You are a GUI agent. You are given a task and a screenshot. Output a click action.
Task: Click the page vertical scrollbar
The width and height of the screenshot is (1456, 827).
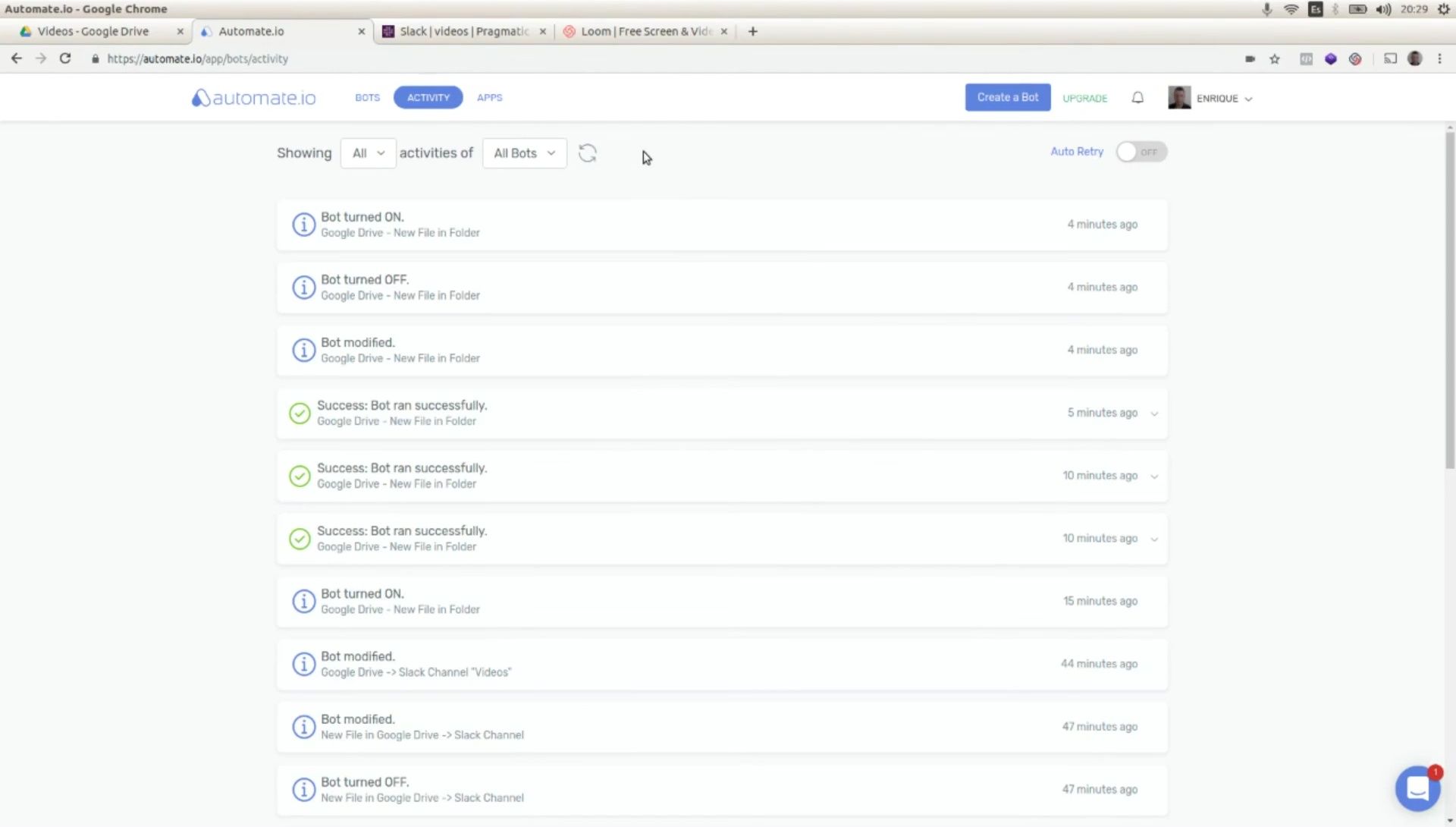click(1450, 300)
